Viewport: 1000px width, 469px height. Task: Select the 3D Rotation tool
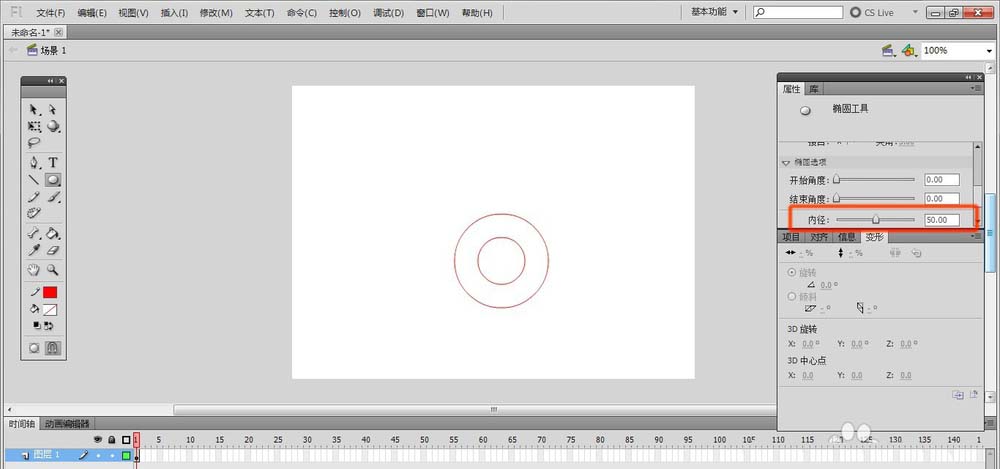click(54, 126)
